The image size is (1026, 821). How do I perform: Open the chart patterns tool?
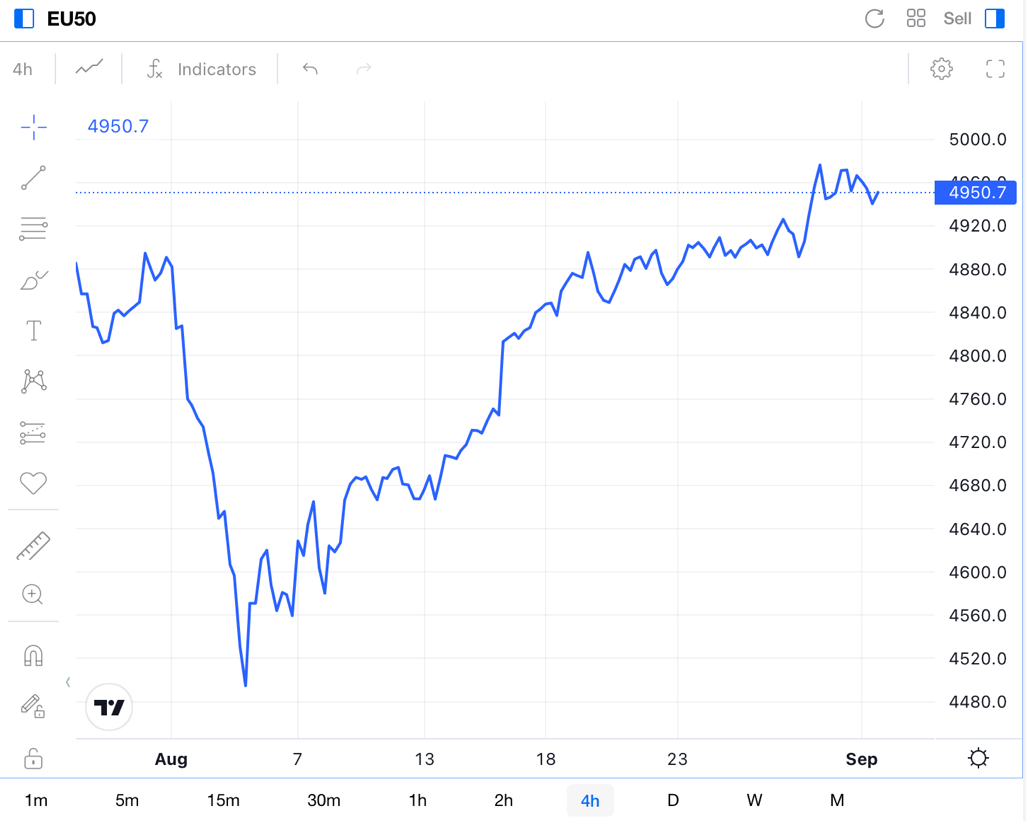33,381
